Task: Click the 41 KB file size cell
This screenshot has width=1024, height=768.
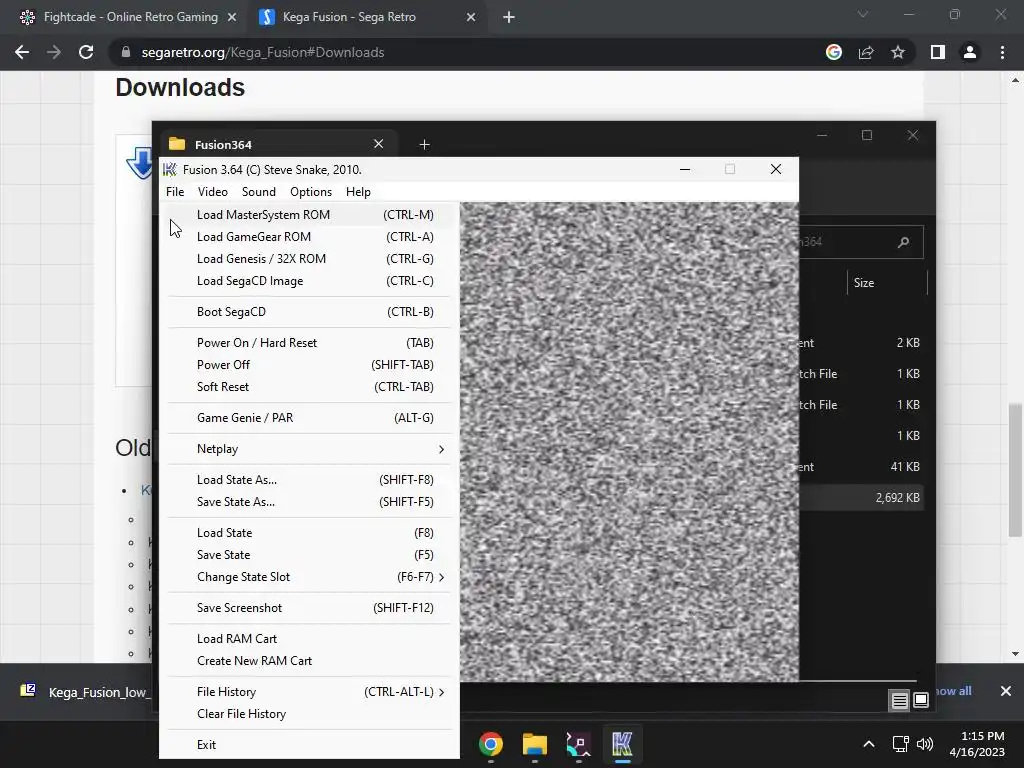Action: (x=905, y=468)
